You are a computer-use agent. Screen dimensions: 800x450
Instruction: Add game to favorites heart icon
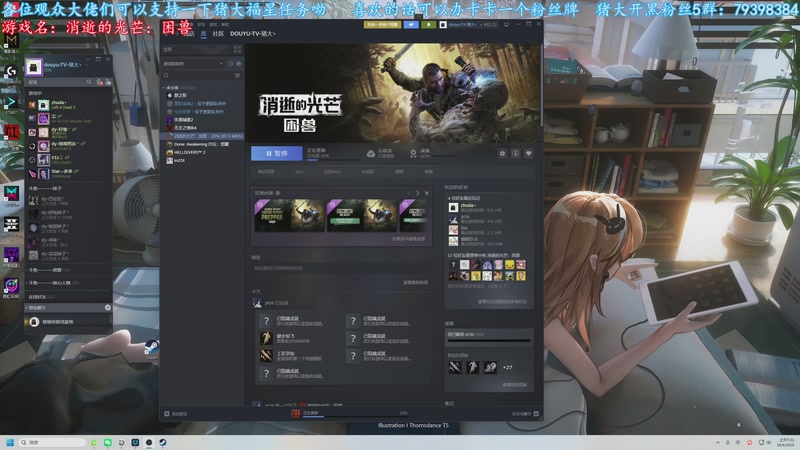click(x=529, y=153)
